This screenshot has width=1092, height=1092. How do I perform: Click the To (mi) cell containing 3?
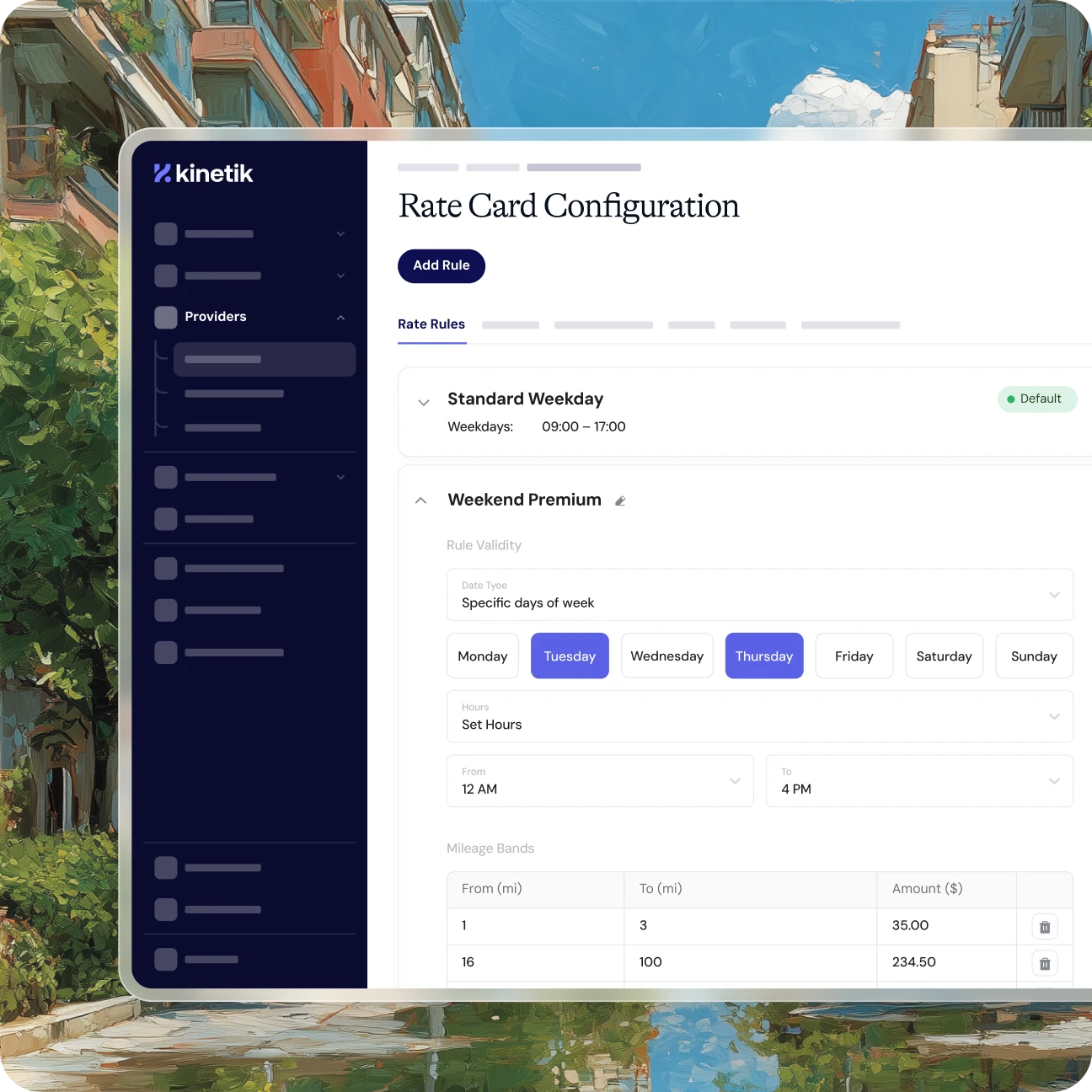[751, 926]
